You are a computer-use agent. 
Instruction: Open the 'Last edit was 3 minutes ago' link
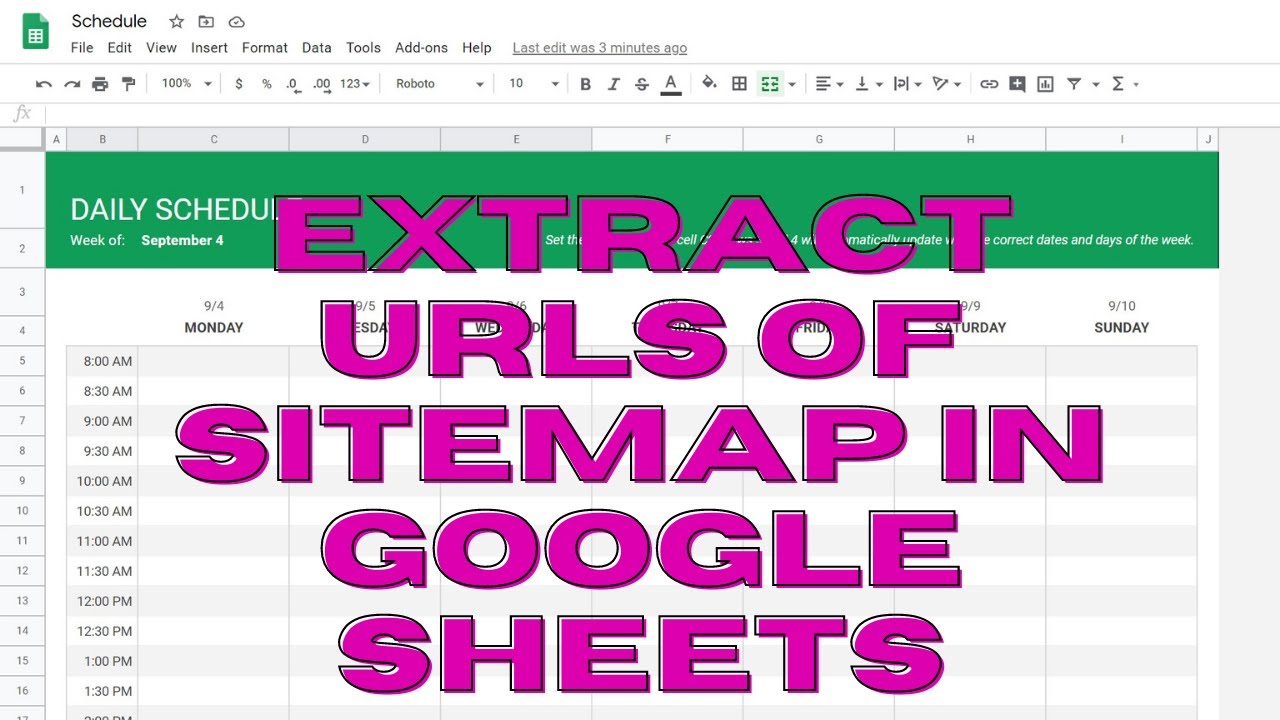coord(600,48)
